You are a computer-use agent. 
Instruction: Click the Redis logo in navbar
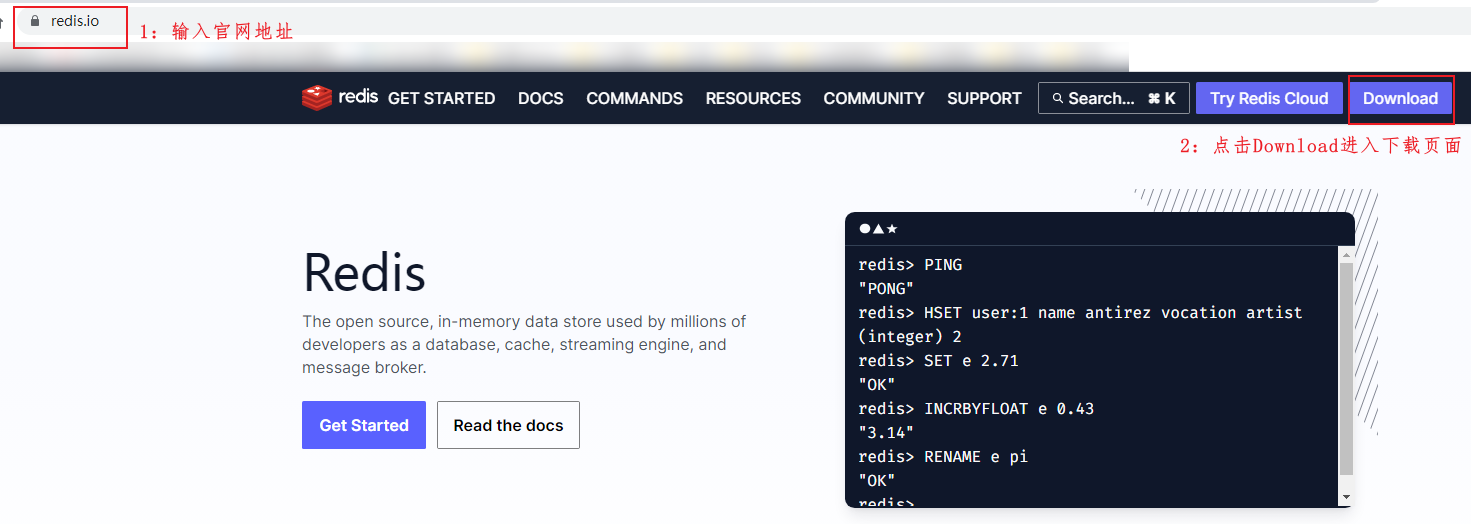pyautogui.click(x=340, y=97)
